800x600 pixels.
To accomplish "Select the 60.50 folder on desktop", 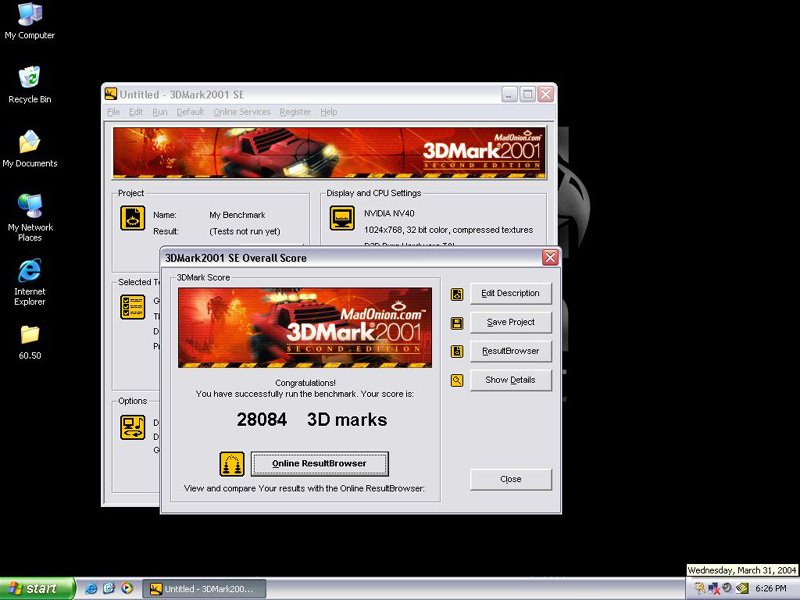I will pyautogui.click(x=30, y=342).
